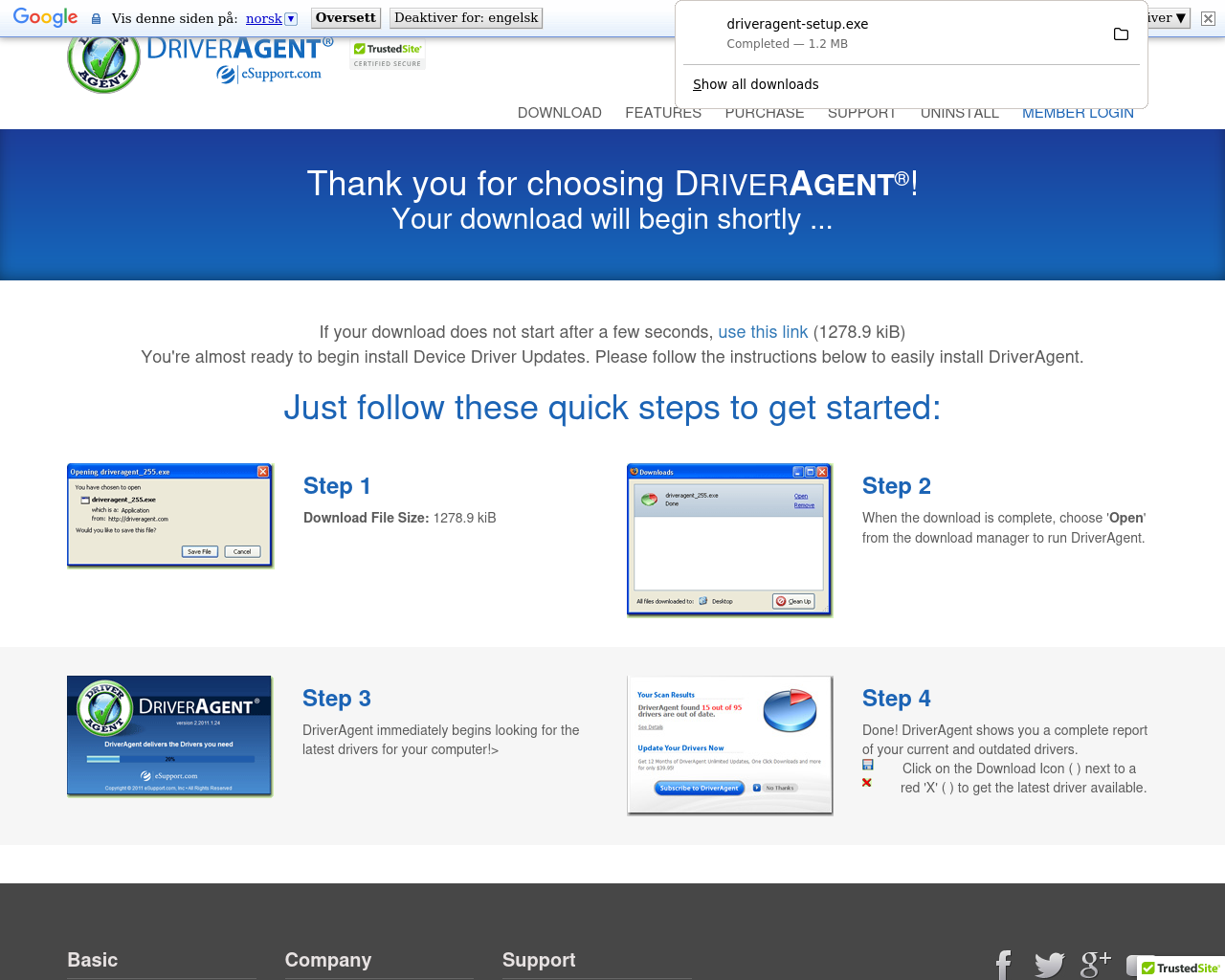Go to MEMBER LOGIN

tap(1078, 113)
